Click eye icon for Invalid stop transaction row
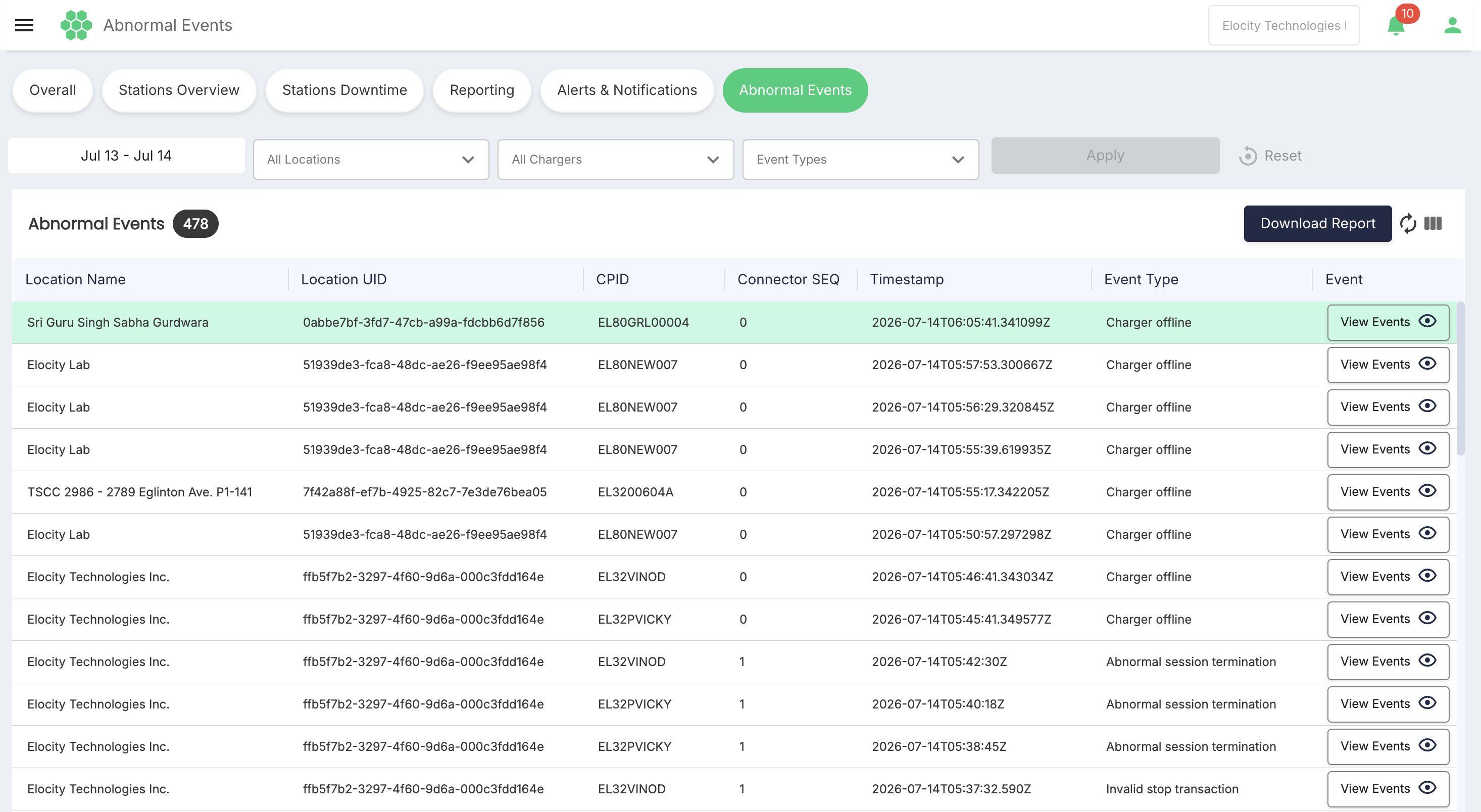1481x812 pixels. 1427,789
